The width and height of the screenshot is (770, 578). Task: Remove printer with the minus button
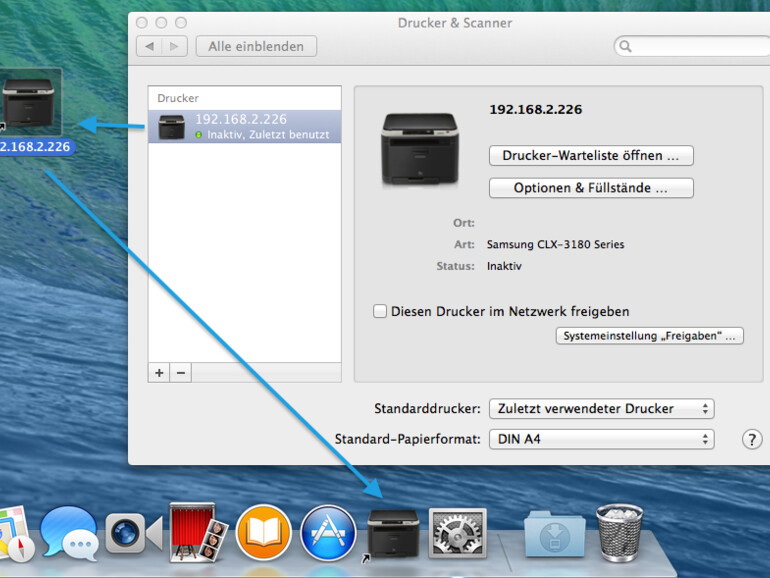181,373
